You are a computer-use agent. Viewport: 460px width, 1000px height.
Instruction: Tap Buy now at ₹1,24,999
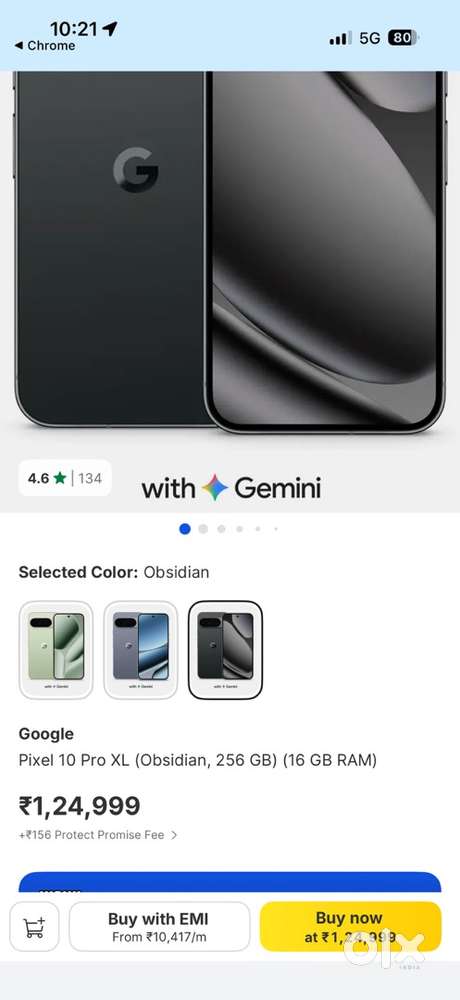coord(350,927)
